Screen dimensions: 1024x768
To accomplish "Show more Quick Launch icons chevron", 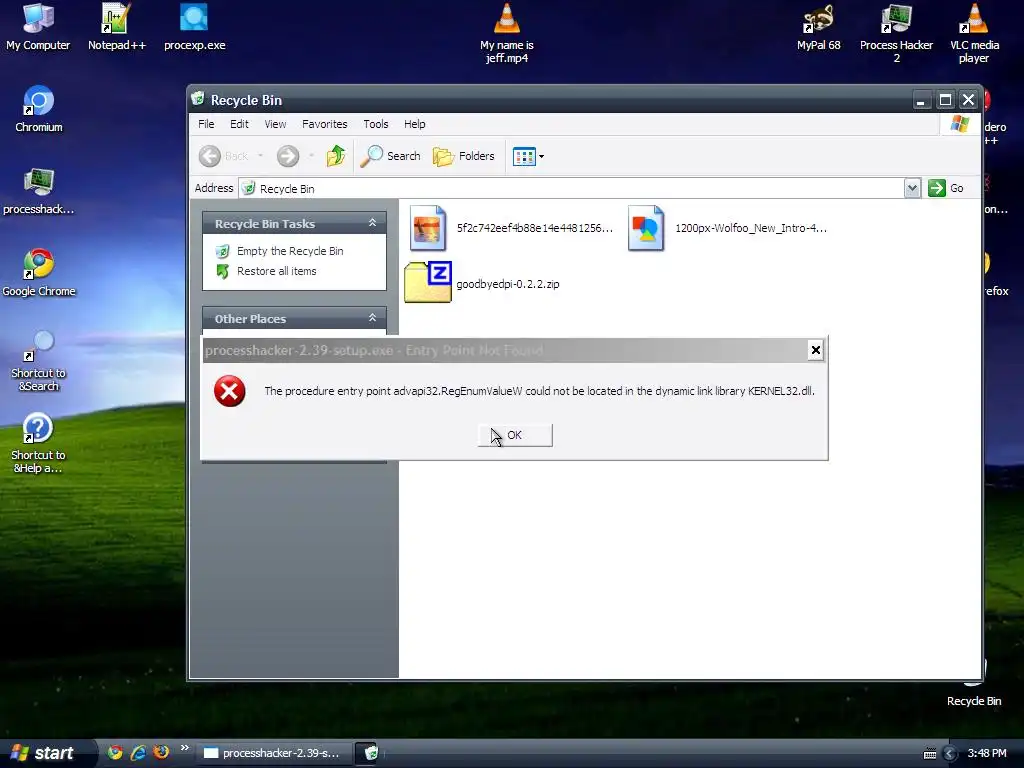I will coord(185,748).
